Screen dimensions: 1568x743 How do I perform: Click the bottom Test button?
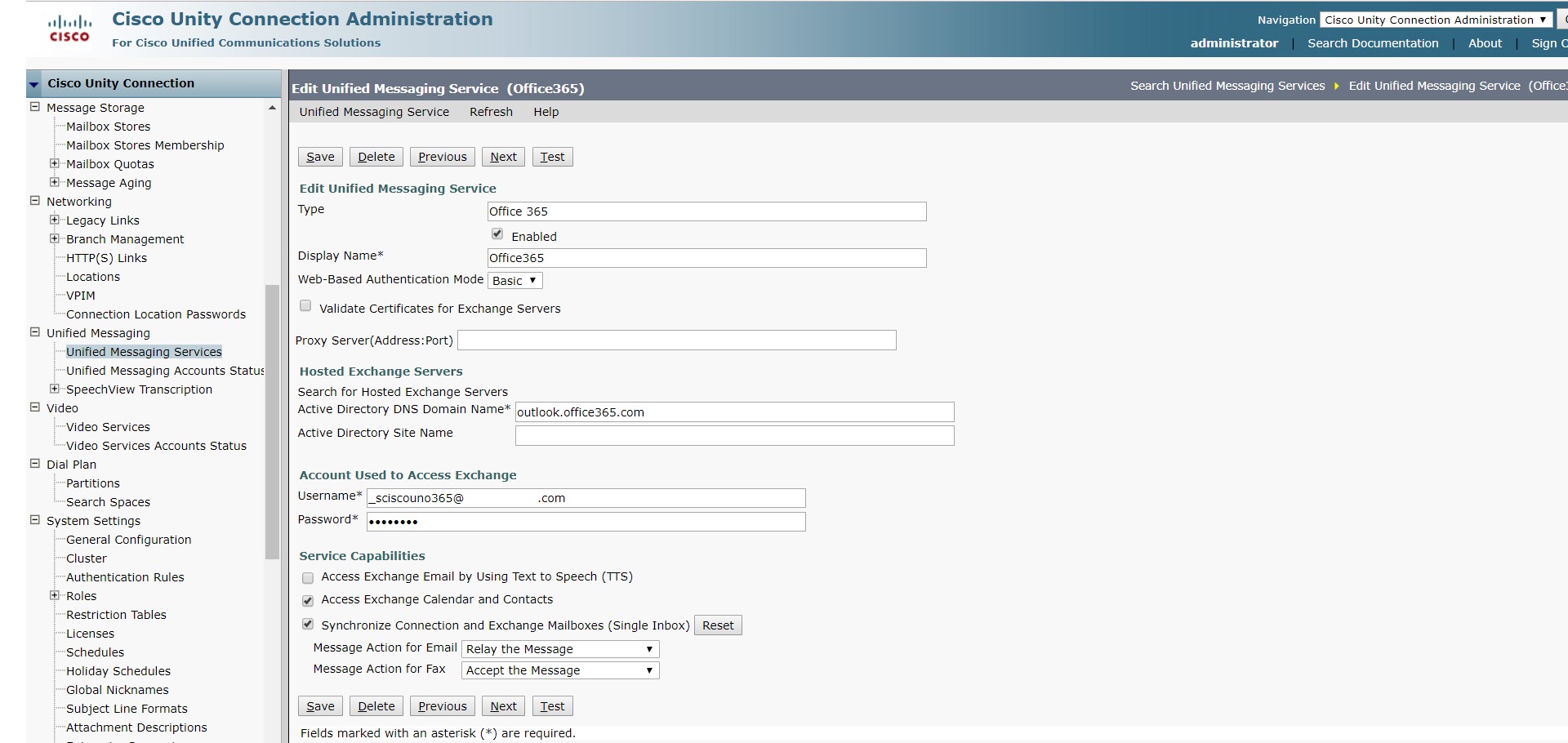[x=552, y=706]
